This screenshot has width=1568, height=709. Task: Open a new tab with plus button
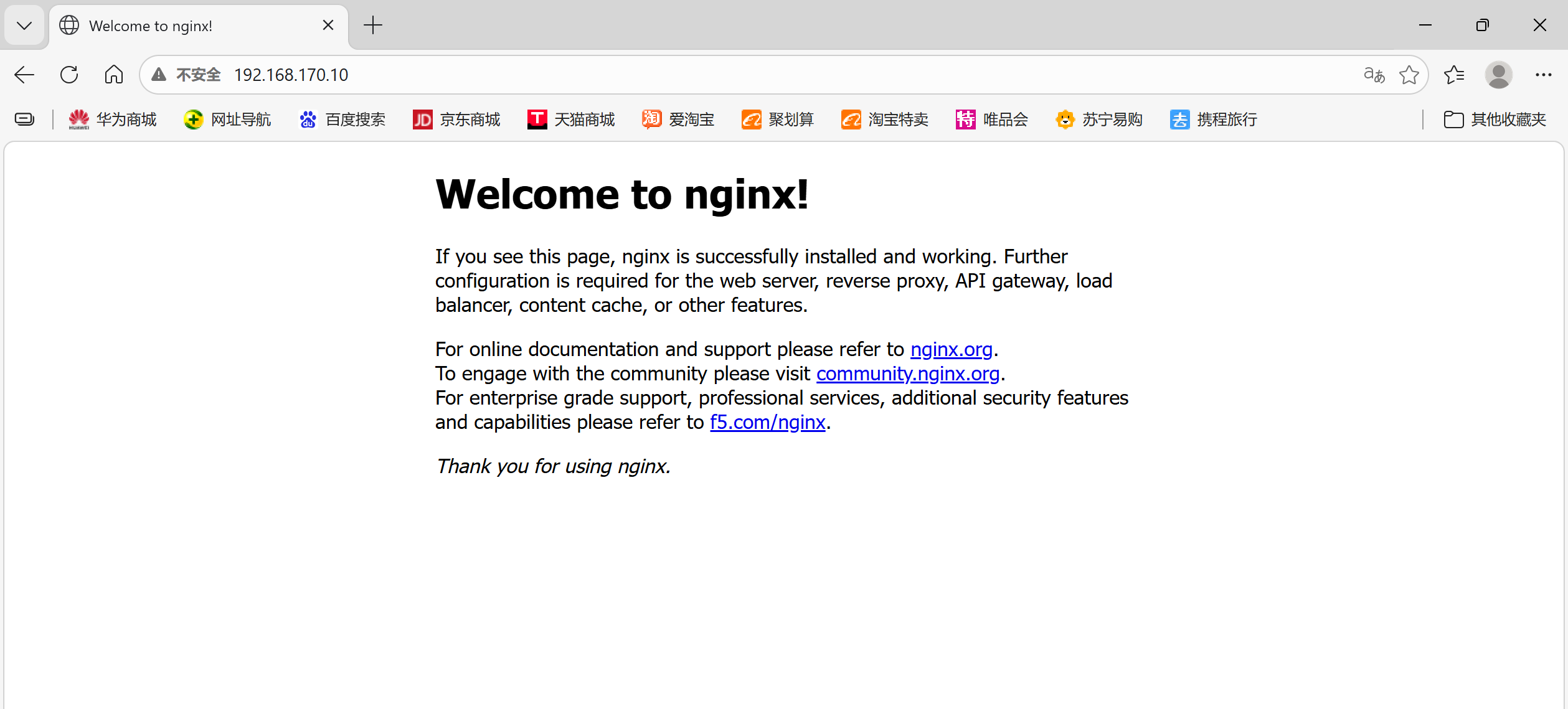(x=373, y=26)
